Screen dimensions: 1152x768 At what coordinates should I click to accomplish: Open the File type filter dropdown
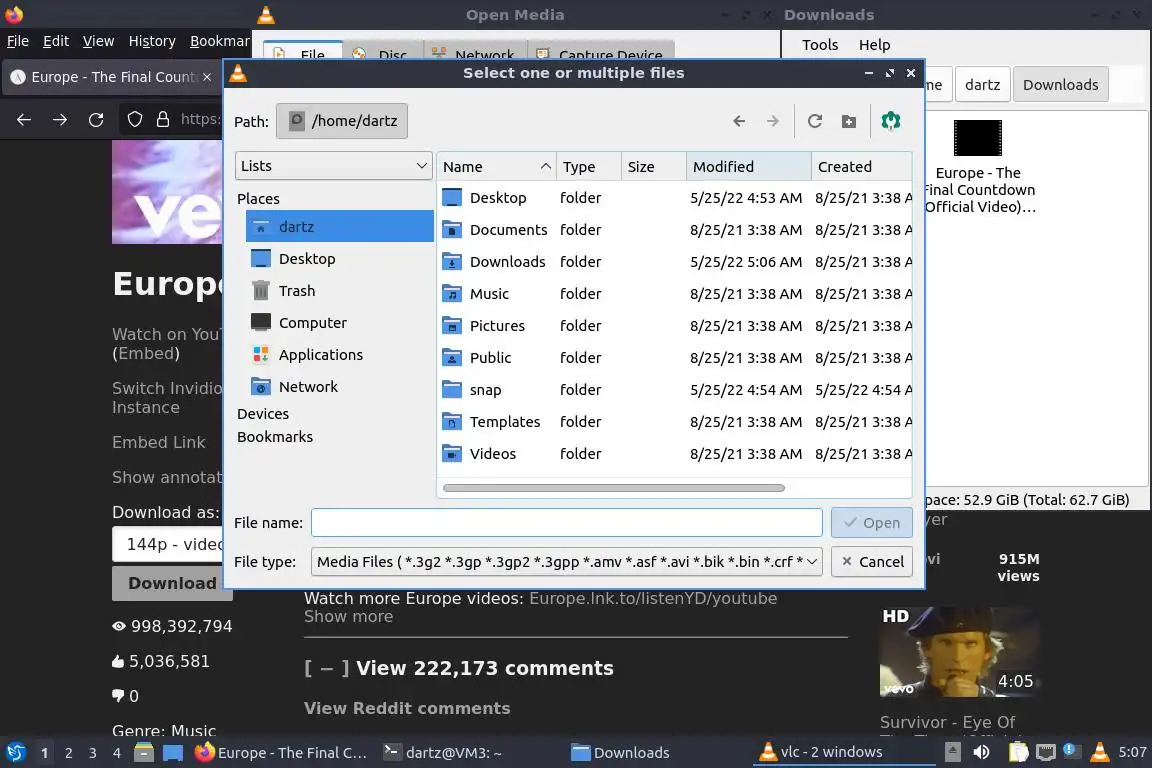click(566, 561)
